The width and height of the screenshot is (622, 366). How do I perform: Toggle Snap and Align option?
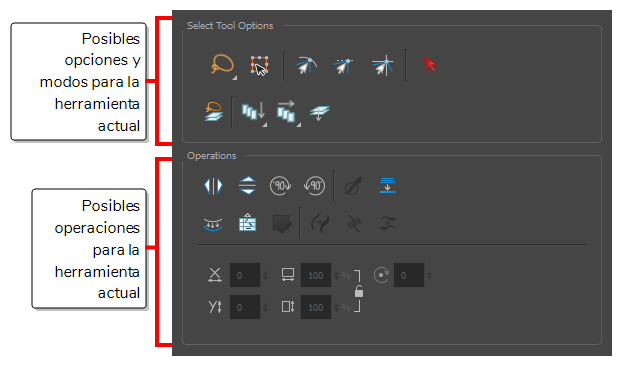(344, 66)
